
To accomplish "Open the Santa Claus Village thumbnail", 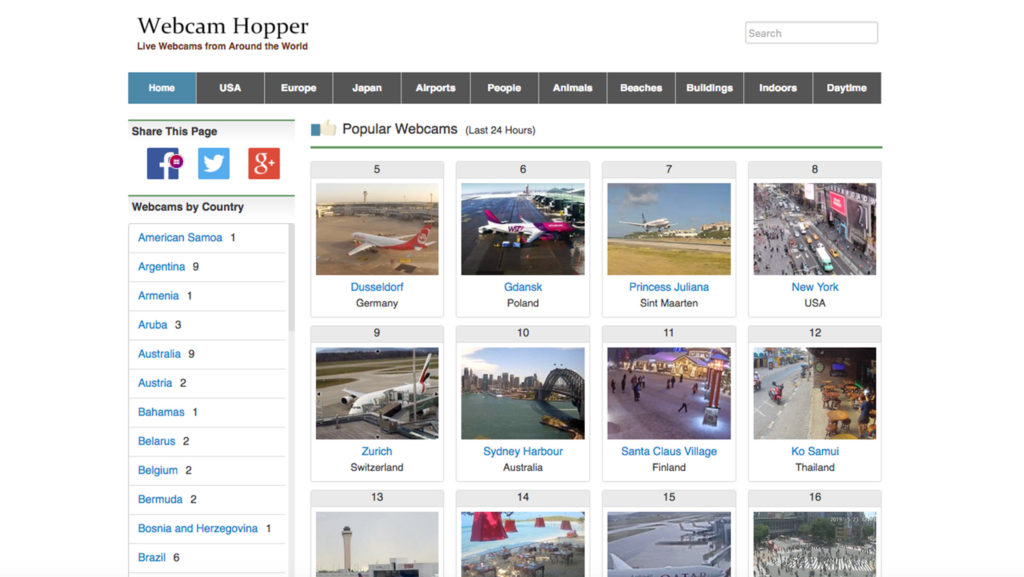I will point(669,394).
